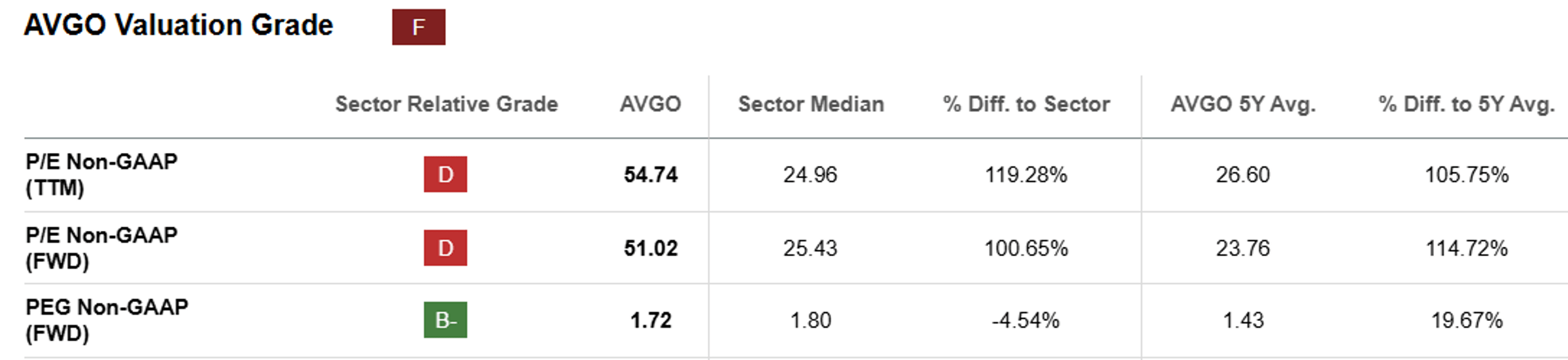Click the D grade badge for P/E FWD

[x=445, y=248]
